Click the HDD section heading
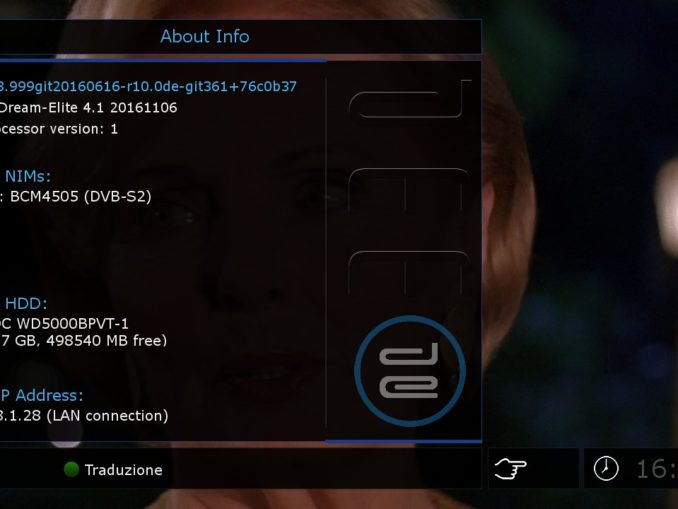Image resolution: width=678 pixels, height=509 pixels. point(26,303)
